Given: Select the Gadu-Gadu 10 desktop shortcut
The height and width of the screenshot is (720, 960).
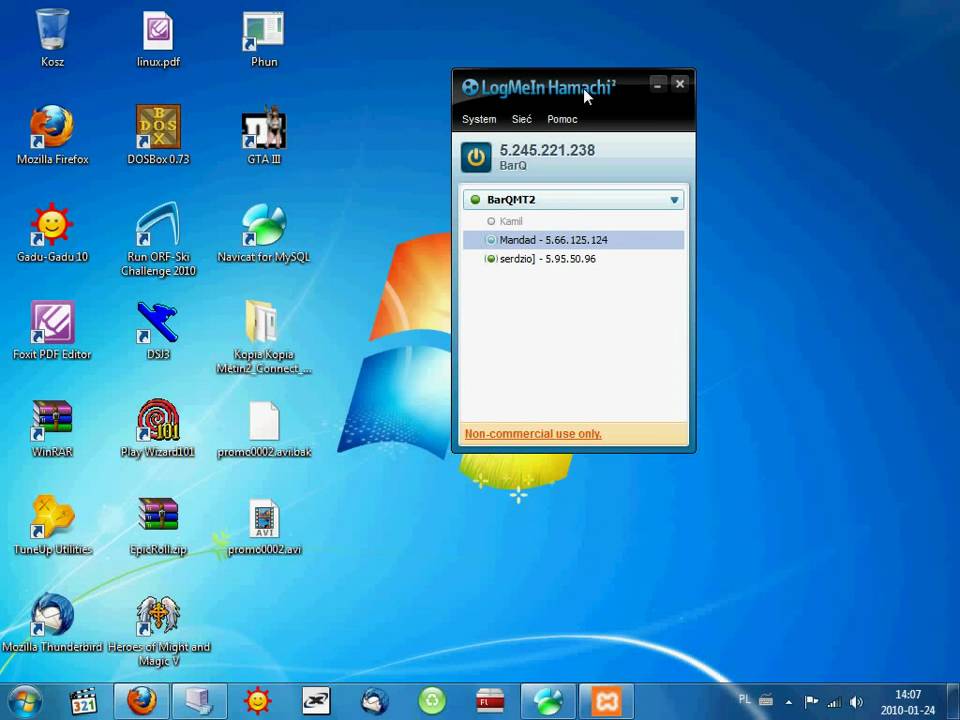Looking at the screenshot, I should [52, 233].
